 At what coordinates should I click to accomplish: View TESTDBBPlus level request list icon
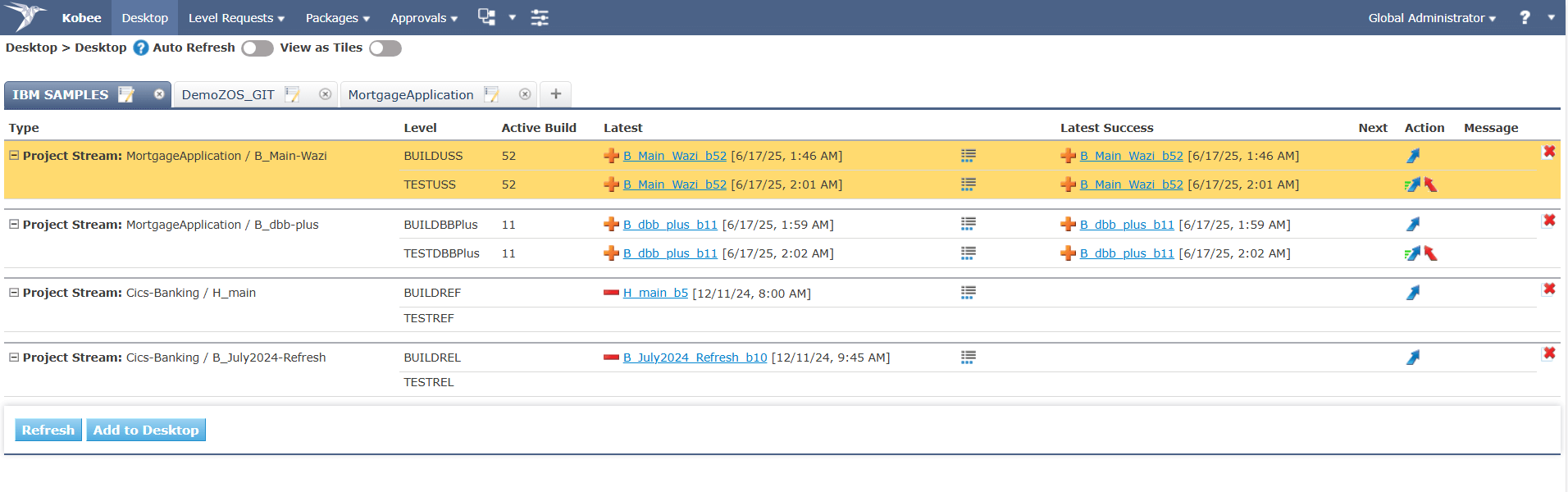pos(969,253)
